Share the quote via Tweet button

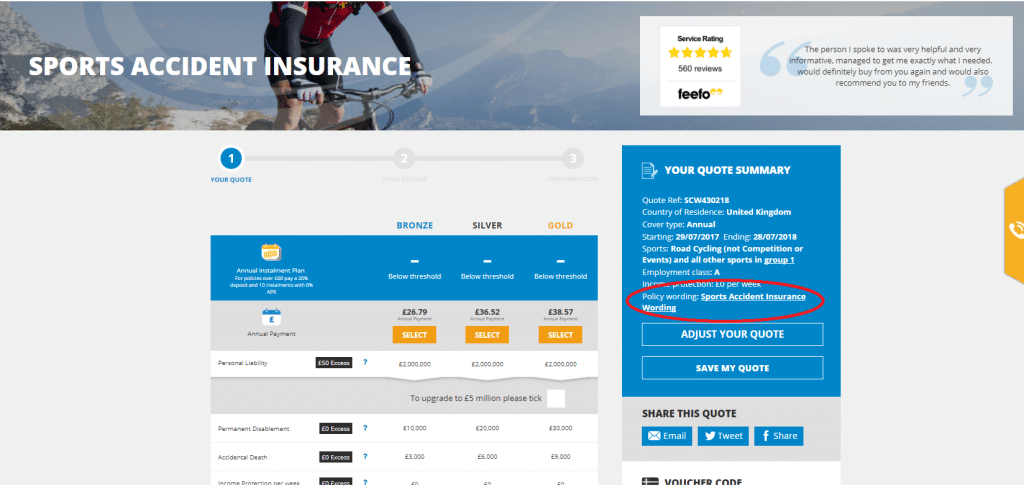[x=723, y=436]
